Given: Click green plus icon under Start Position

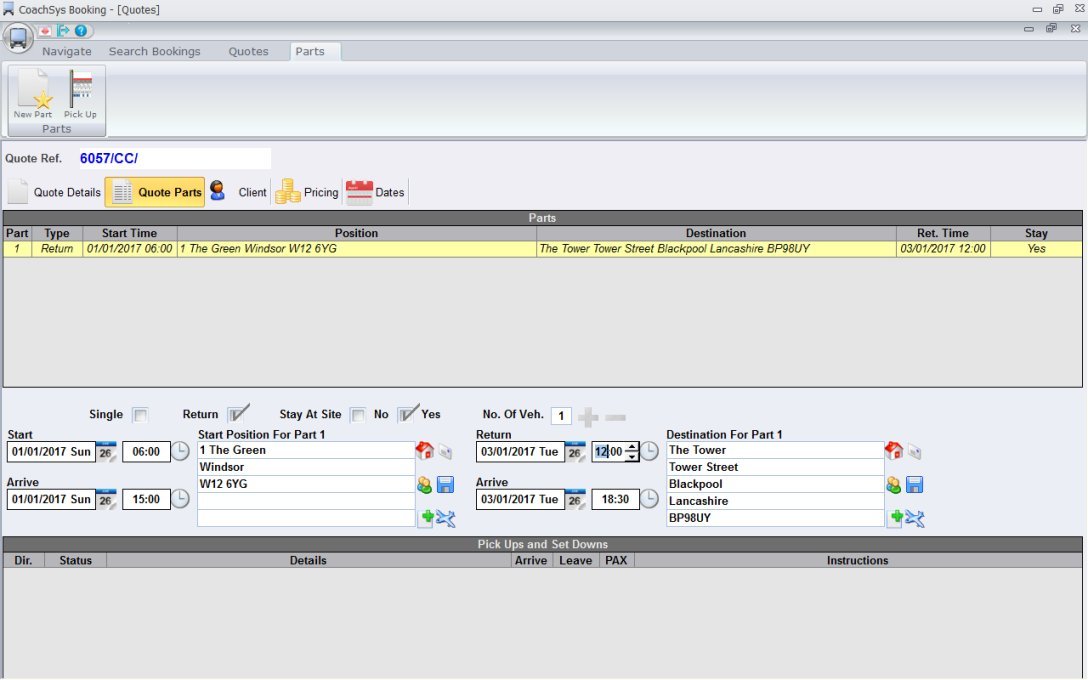Looking at the screenshot, I should [x=427, y=518].
